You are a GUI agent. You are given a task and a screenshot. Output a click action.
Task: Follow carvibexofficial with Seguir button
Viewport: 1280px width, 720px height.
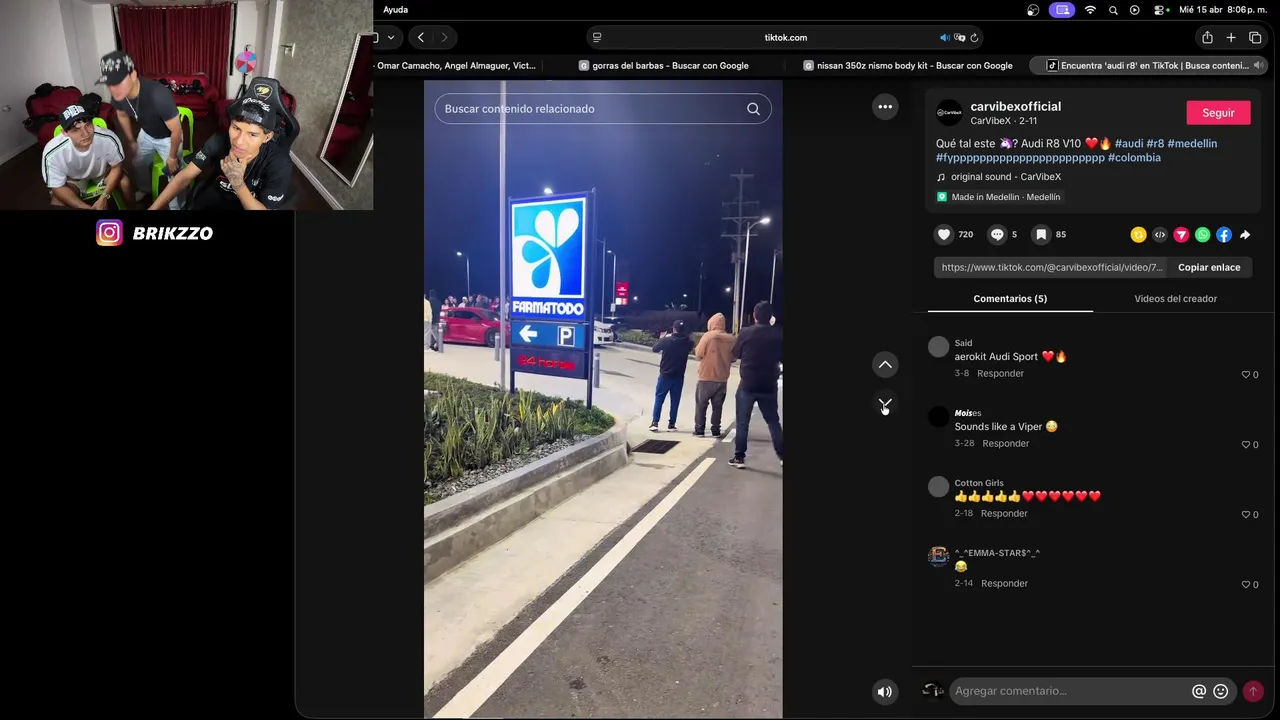1218,113
